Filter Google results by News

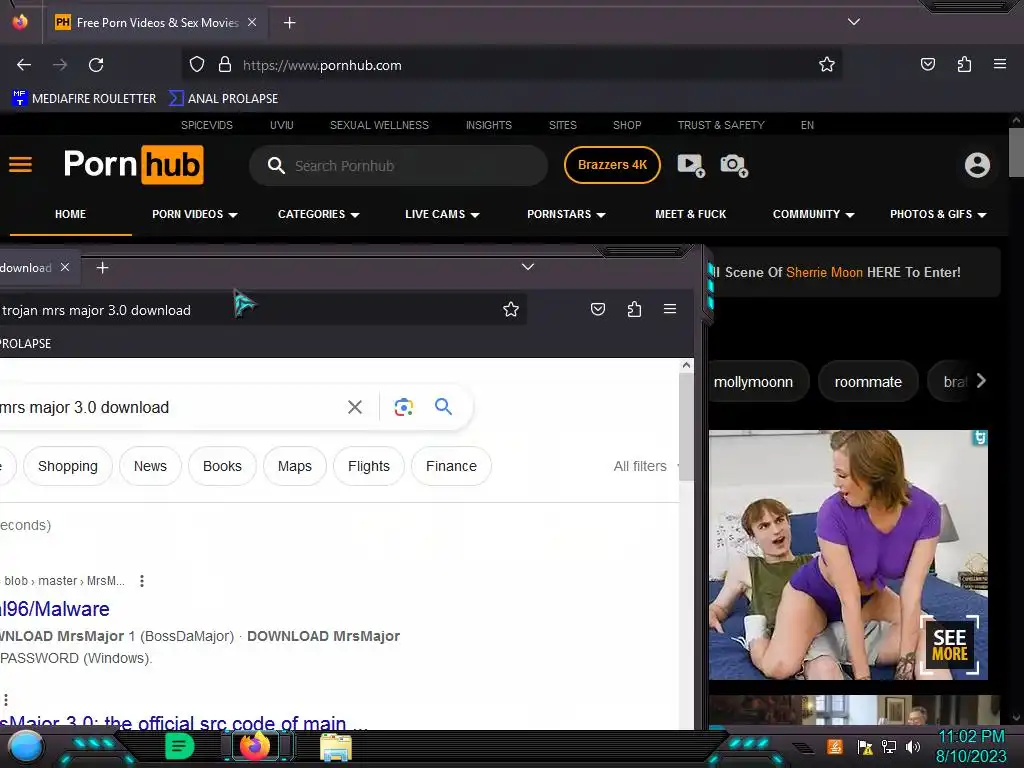coord(150,466)
